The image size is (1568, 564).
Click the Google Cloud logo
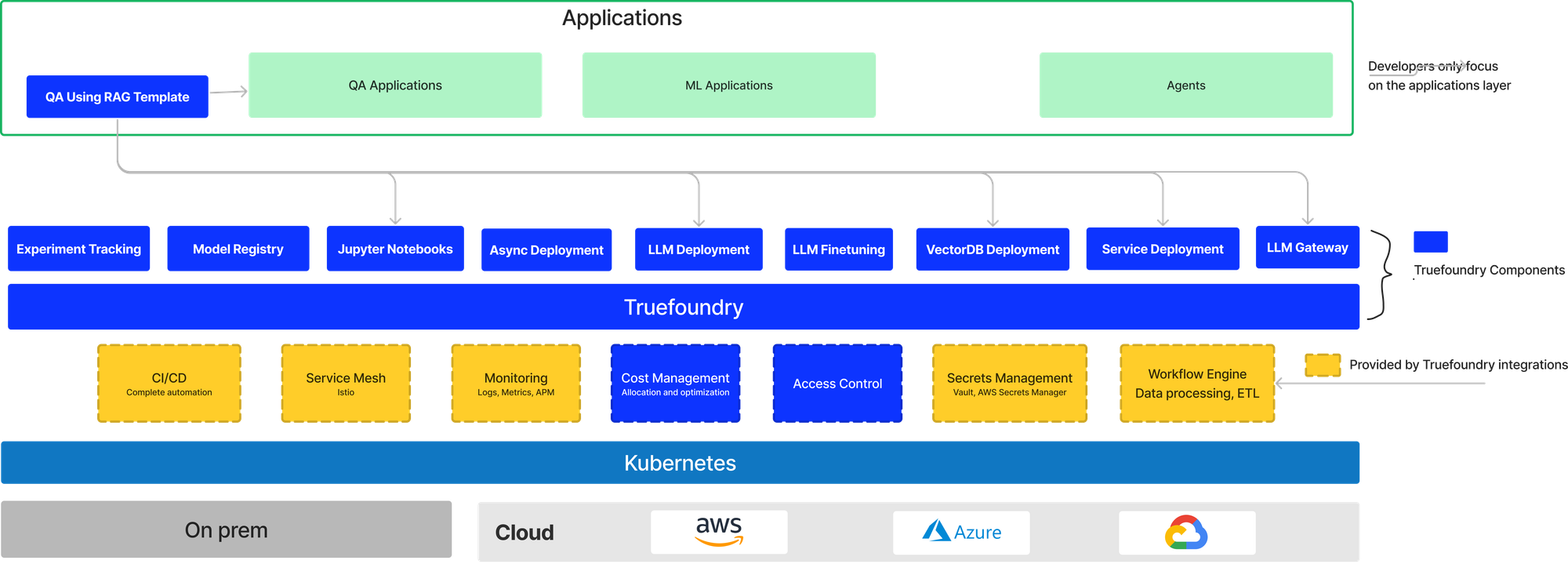[x=1186, y=533]
